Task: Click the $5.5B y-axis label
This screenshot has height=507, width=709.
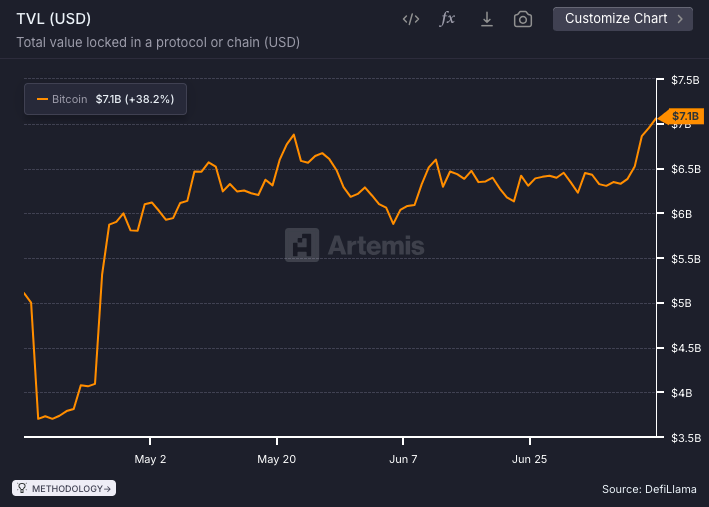Action: 685,259
